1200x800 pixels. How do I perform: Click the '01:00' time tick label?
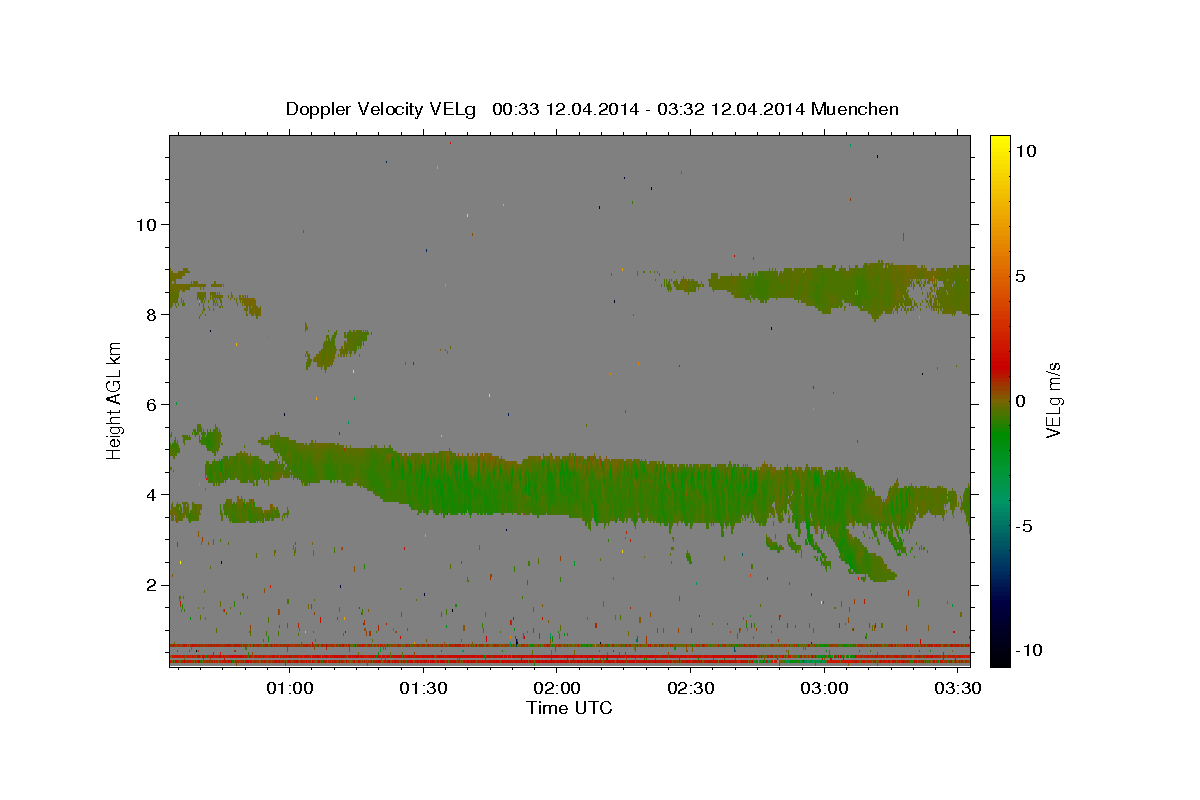click(290, 689)
